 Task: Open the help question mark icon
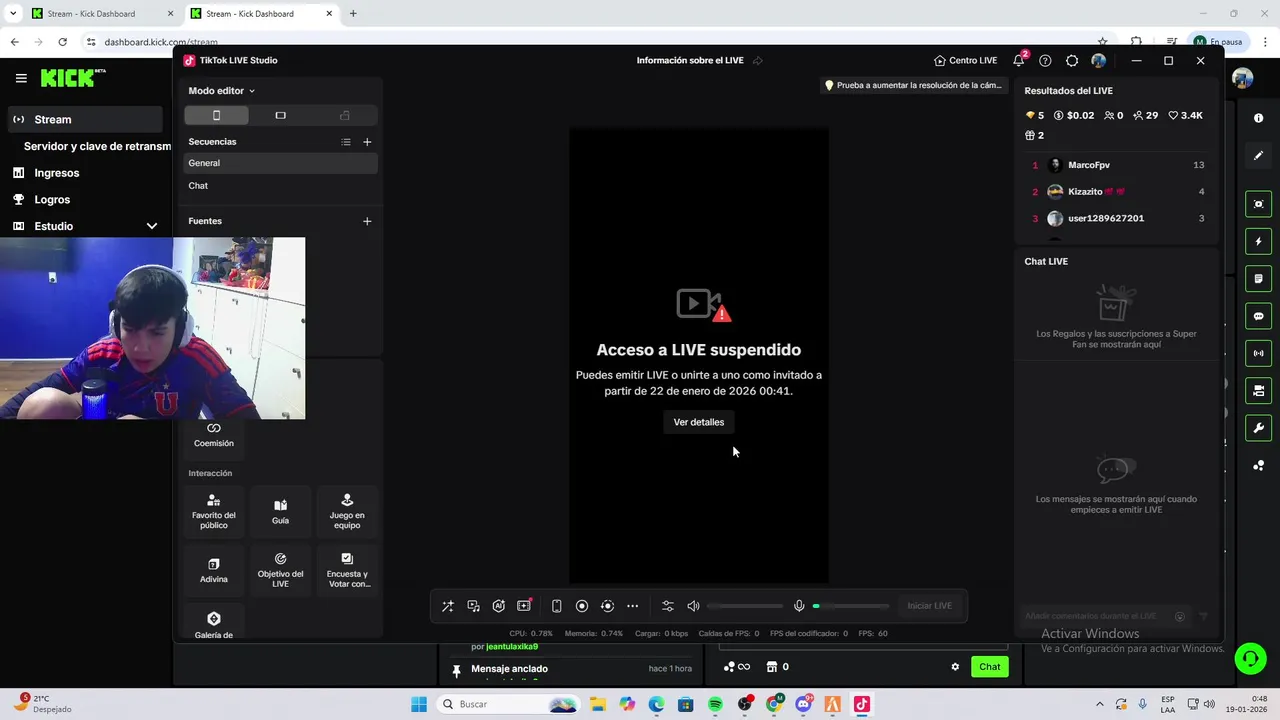1045,60
